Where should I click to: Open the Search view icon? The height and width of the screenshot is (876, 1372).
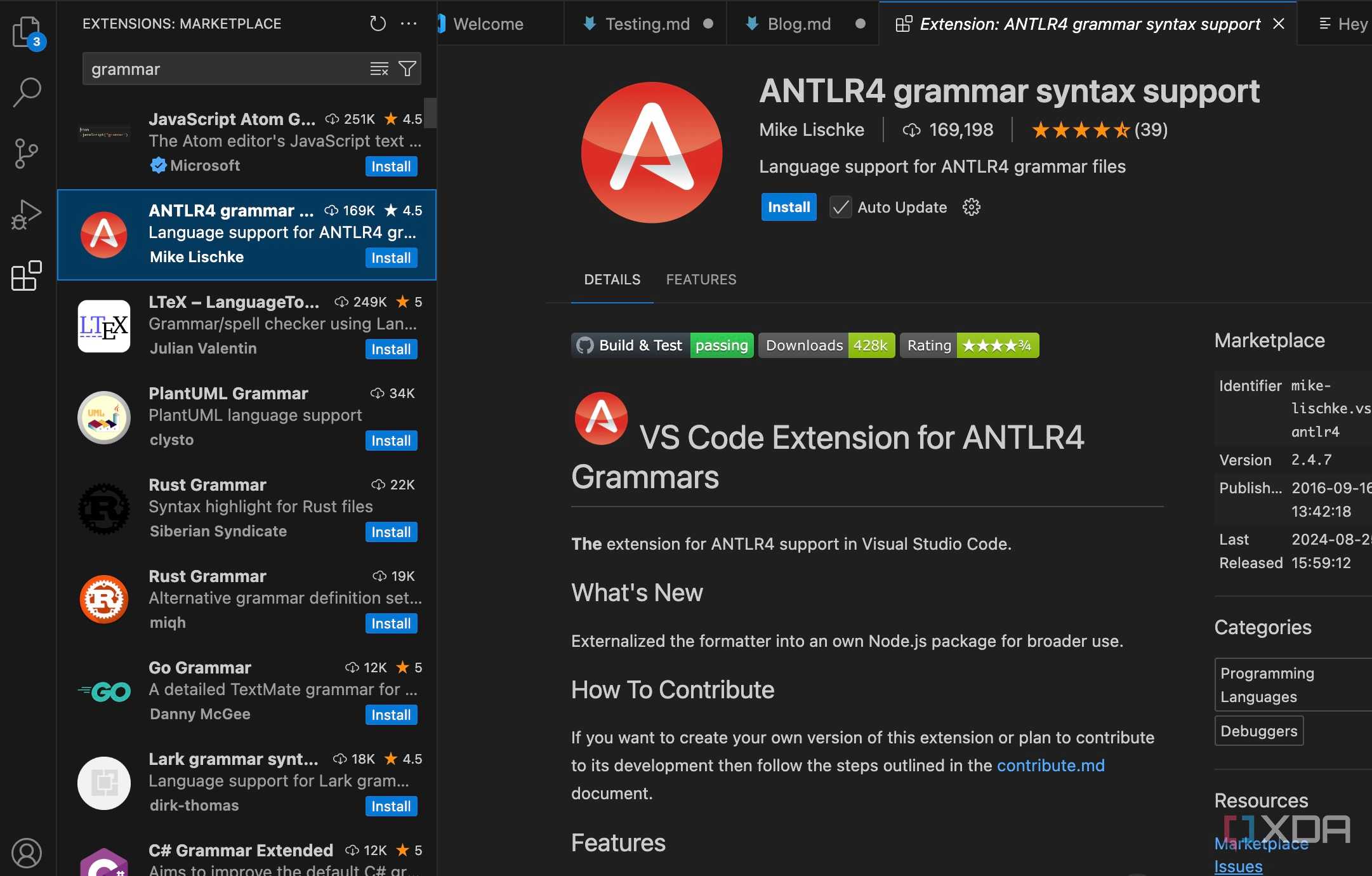27,92
